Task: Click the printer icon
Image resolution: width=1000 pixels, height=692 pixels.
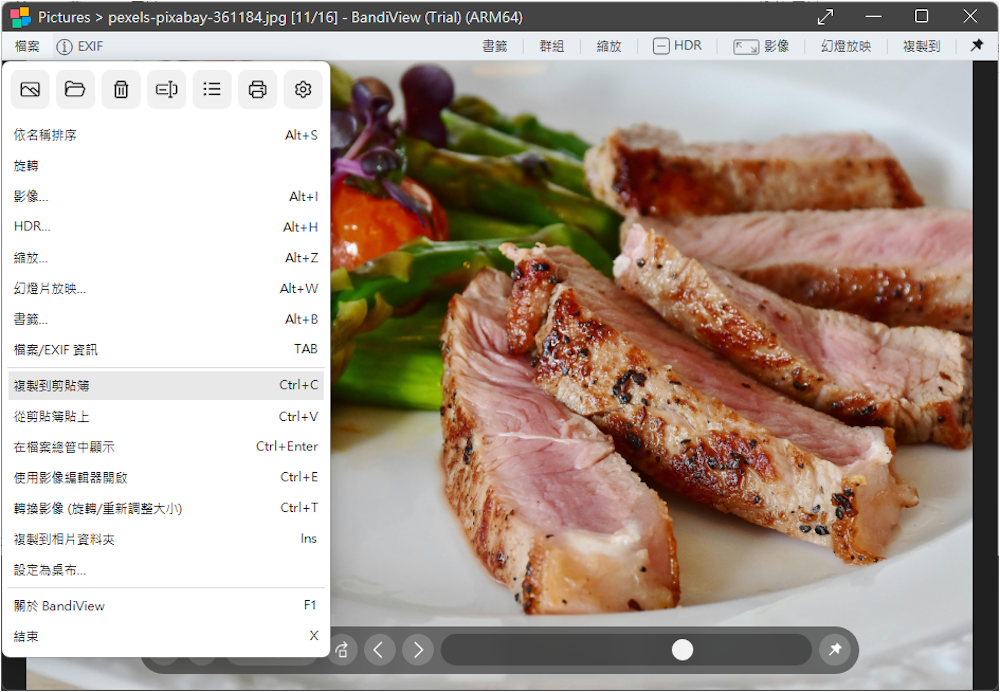Action: 257,90
